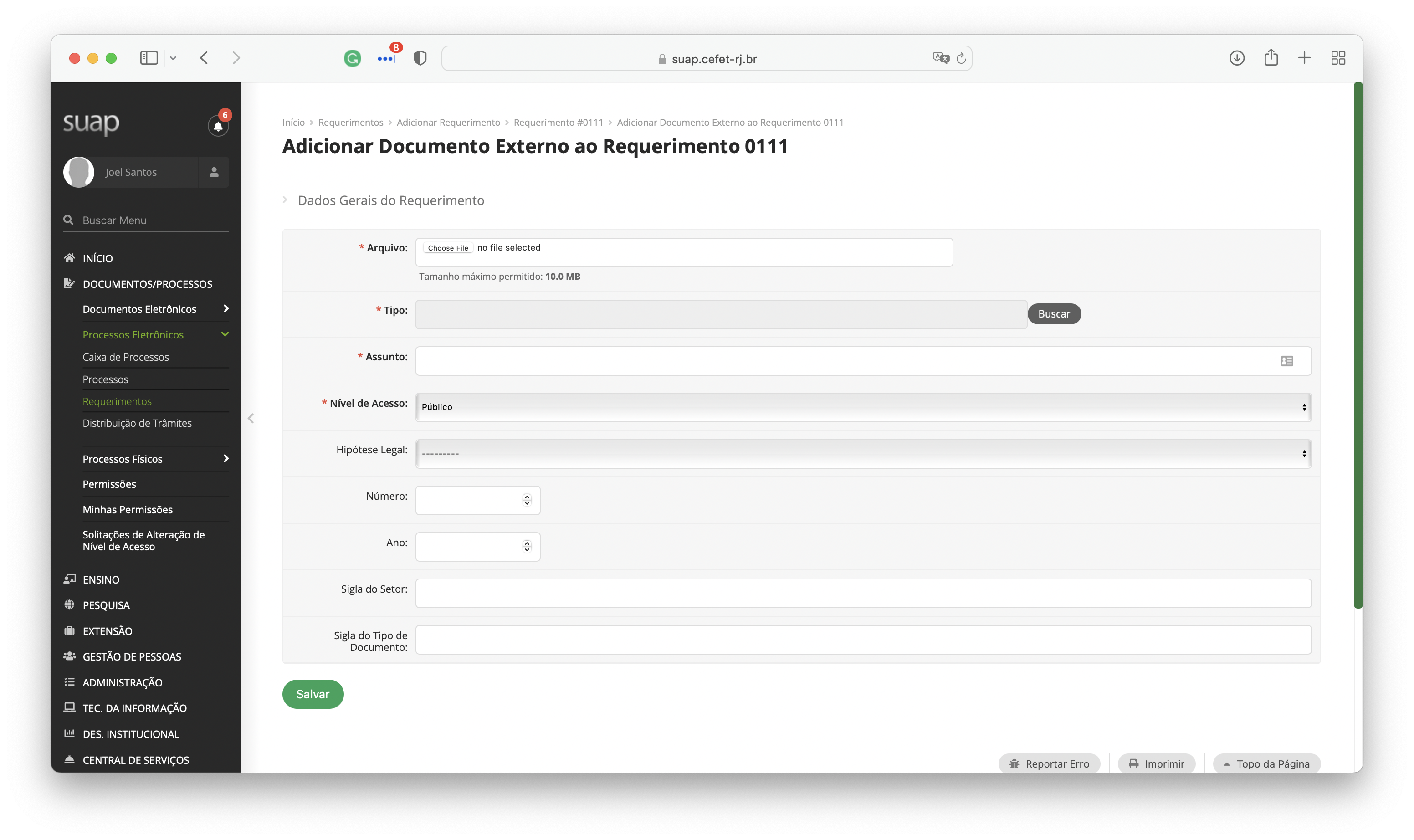Open Minhas Permissões menu item
The image size is (1414, 840).
point(128,509)
